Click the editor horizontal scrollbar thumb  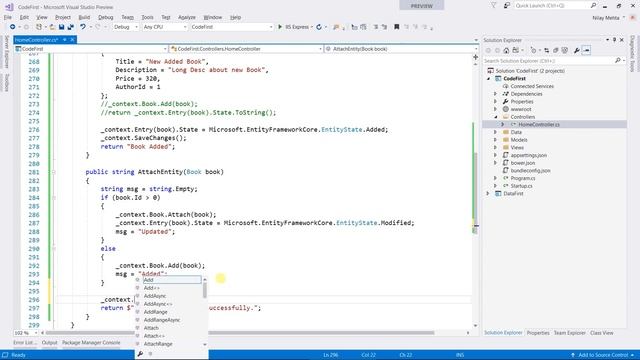point(240,333)
